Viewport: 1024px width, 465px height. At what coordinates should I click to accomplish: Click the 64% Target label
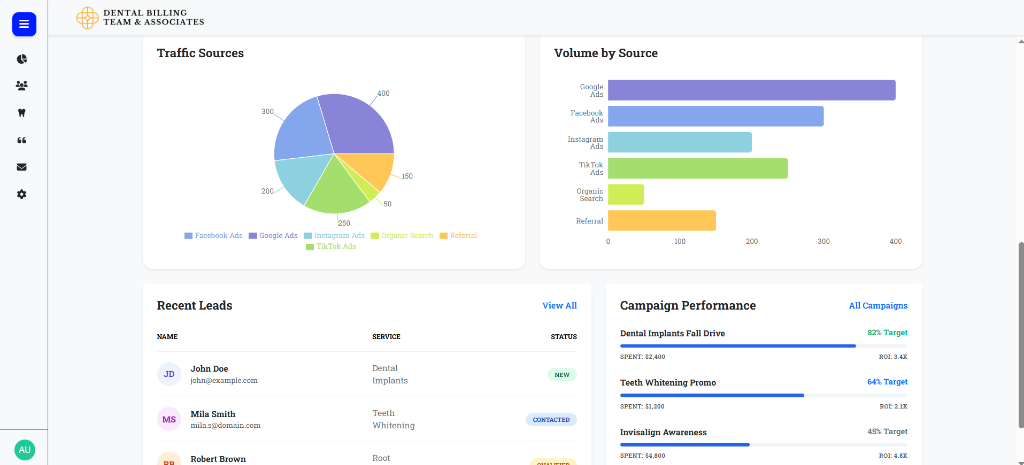888,382
